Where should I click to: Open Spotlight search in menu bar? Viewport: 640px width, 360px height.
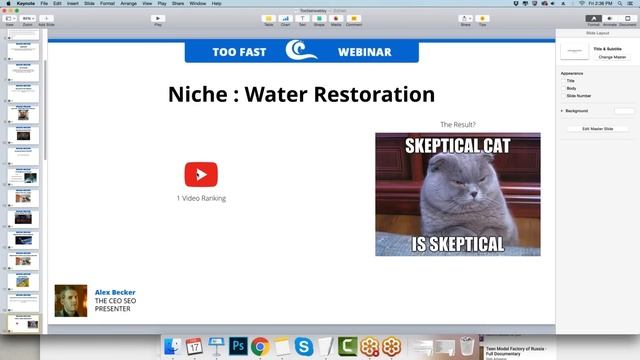620,3
